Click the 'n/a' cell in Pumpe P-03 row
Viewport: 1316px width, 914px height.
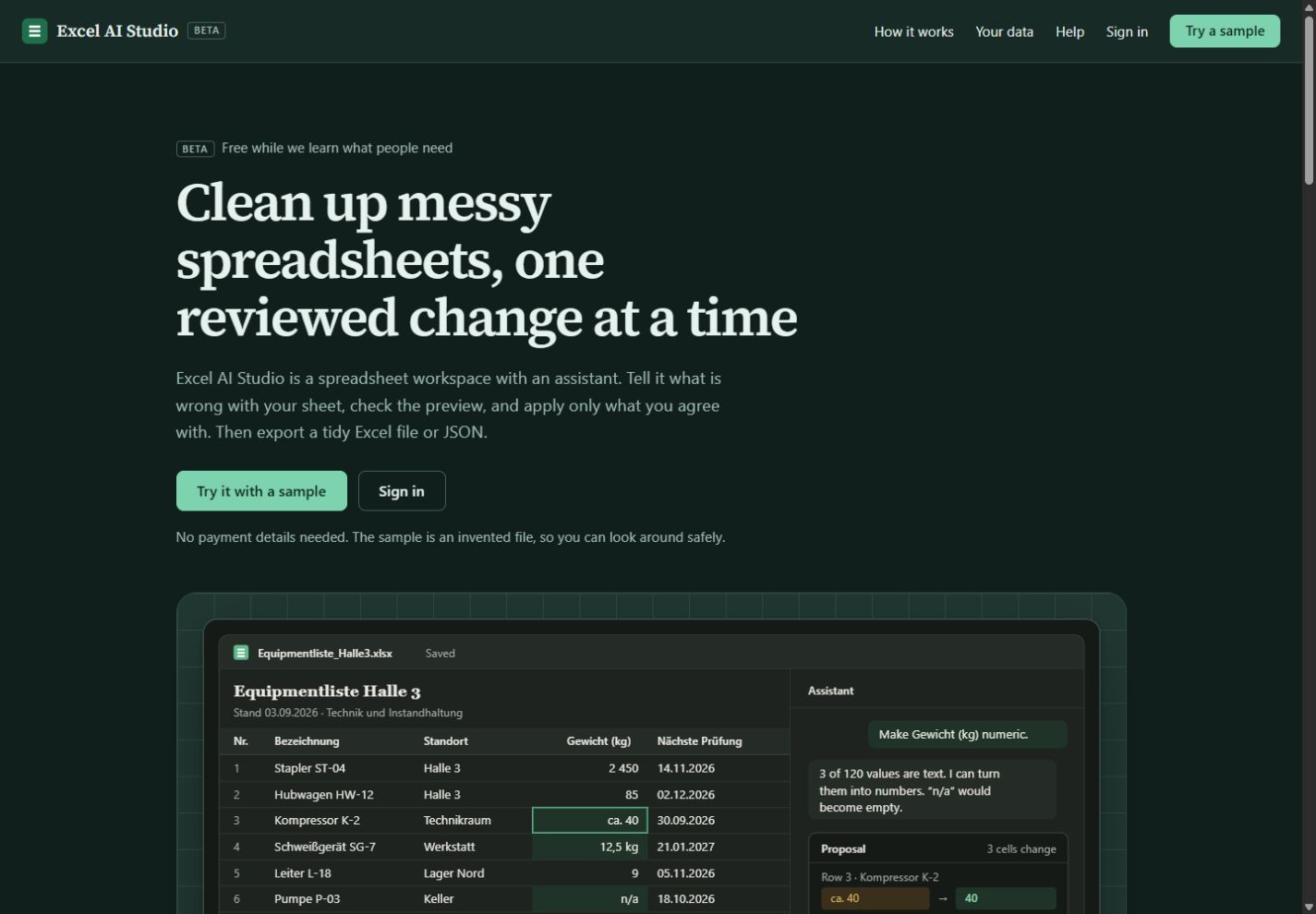coord(589,898)
